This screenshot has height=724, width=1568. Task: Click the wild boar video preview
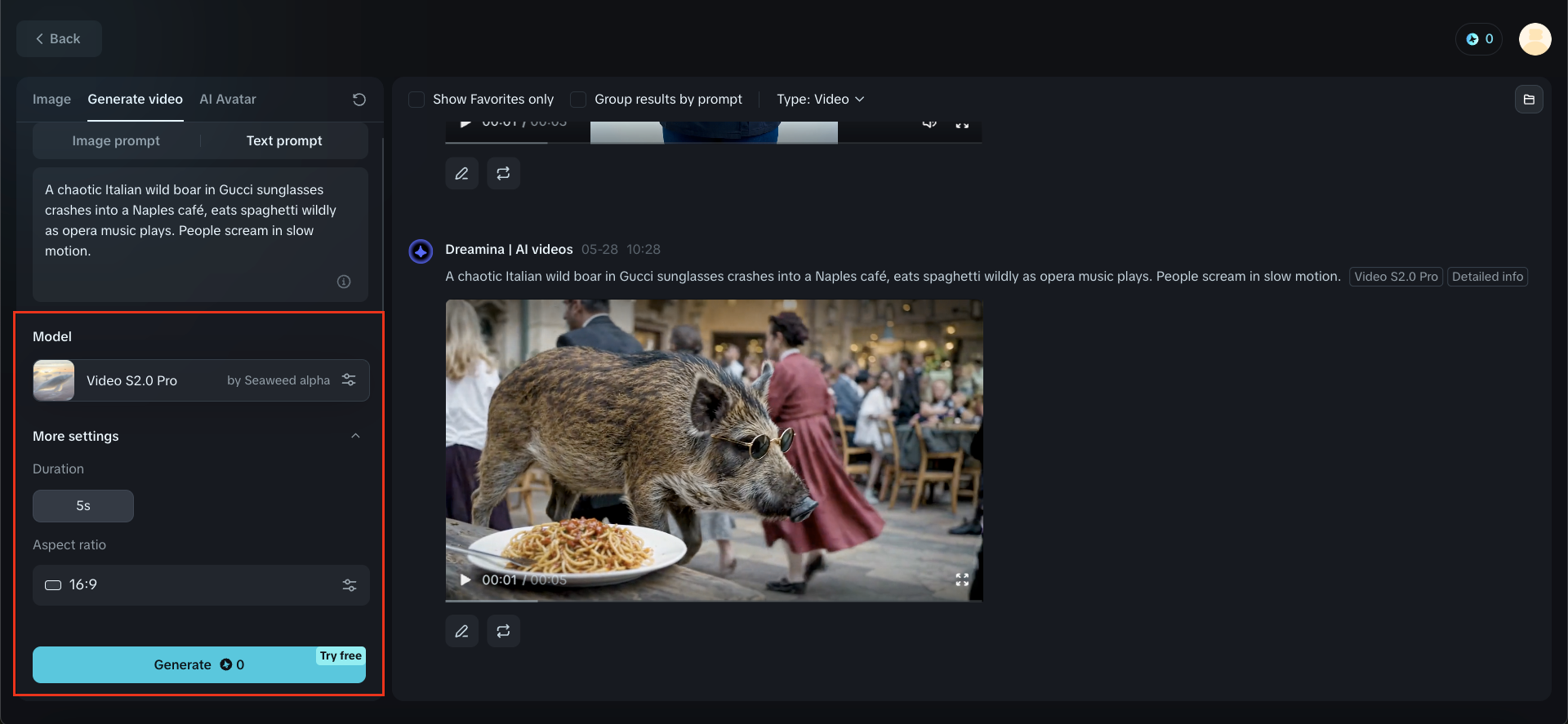tap(714, 450)
